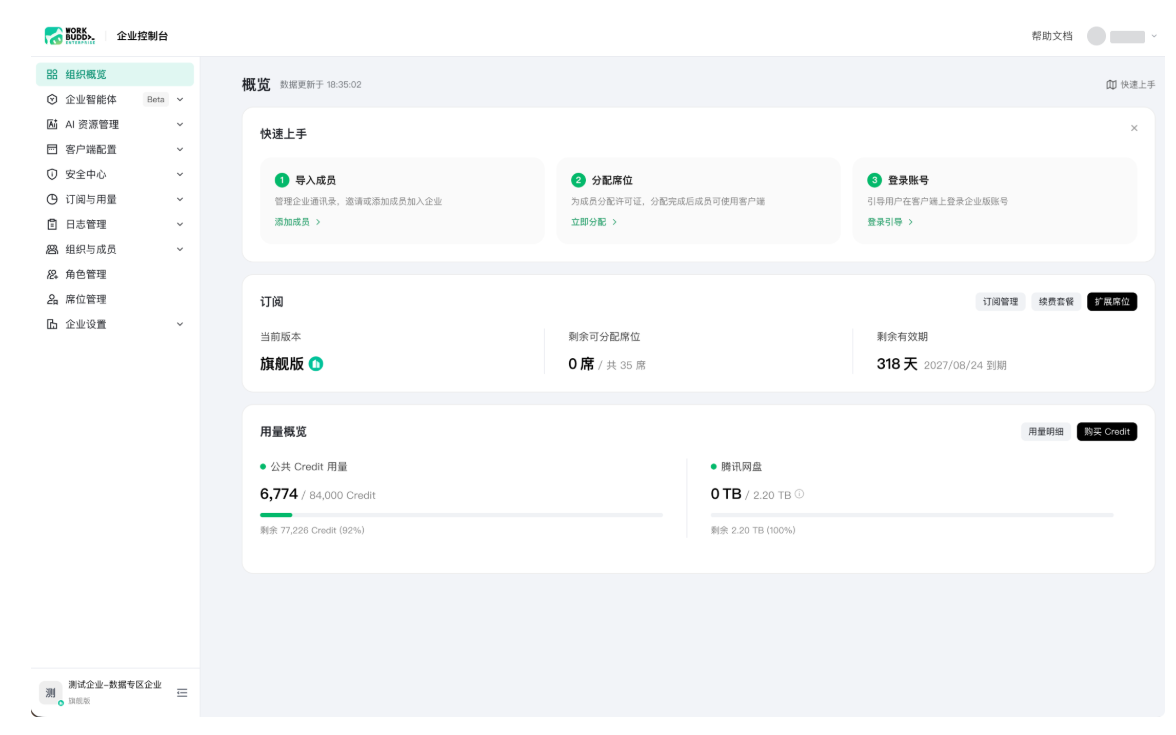Click the 企业设置 building icon
Screen dimensions: 1176x735
(x=52, y=324)
